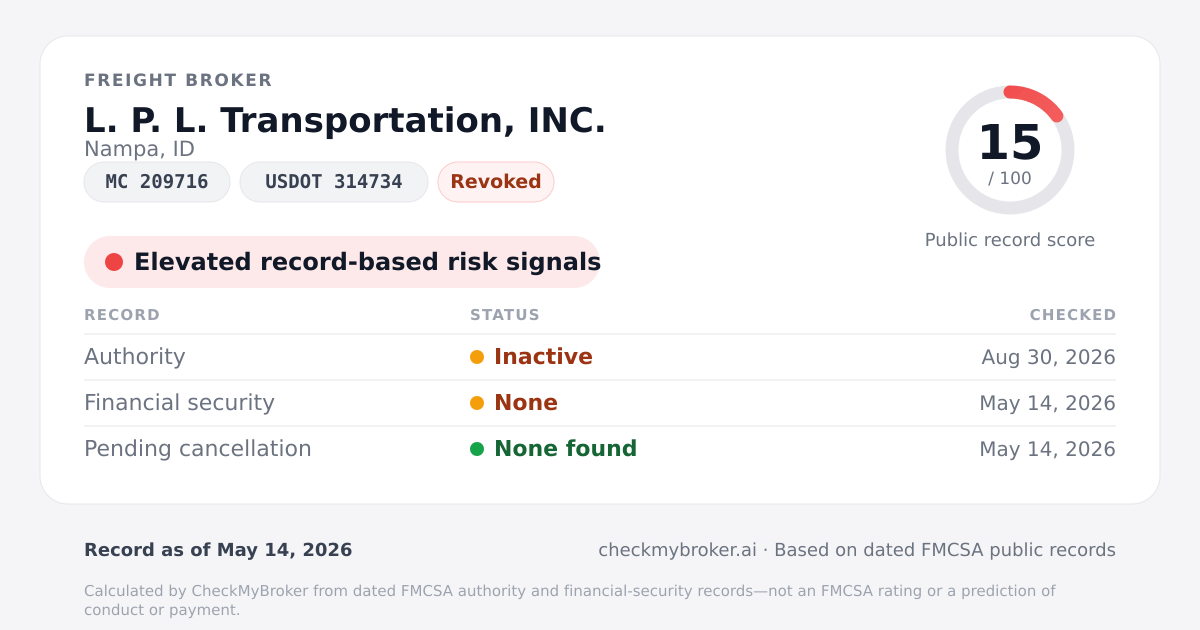Select the Pending cancellation row label
Screen dimensions: 1200x630
[x=198, y=449]
